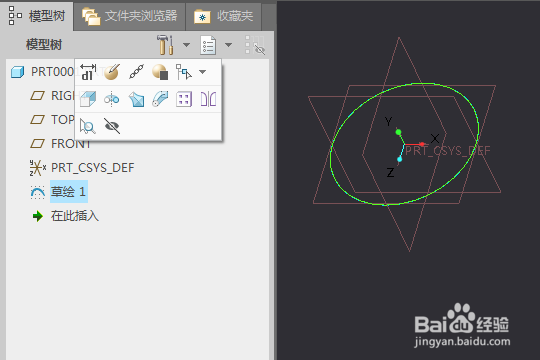
Task: Expand the display list dropdown arrow
Action: point(228,45)
